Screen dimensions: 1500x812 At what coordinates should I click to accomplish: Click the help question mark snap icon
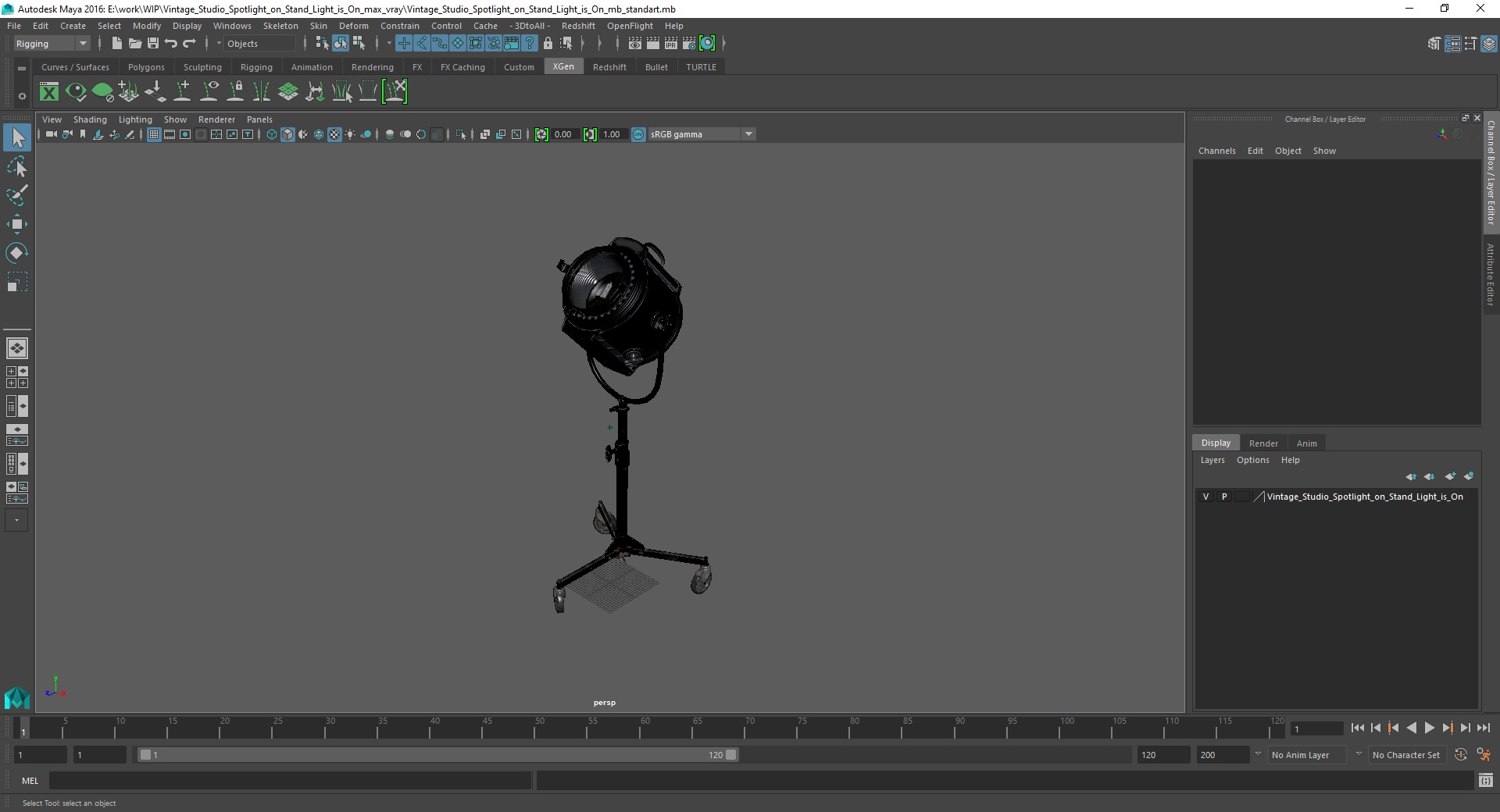(530, 44)
